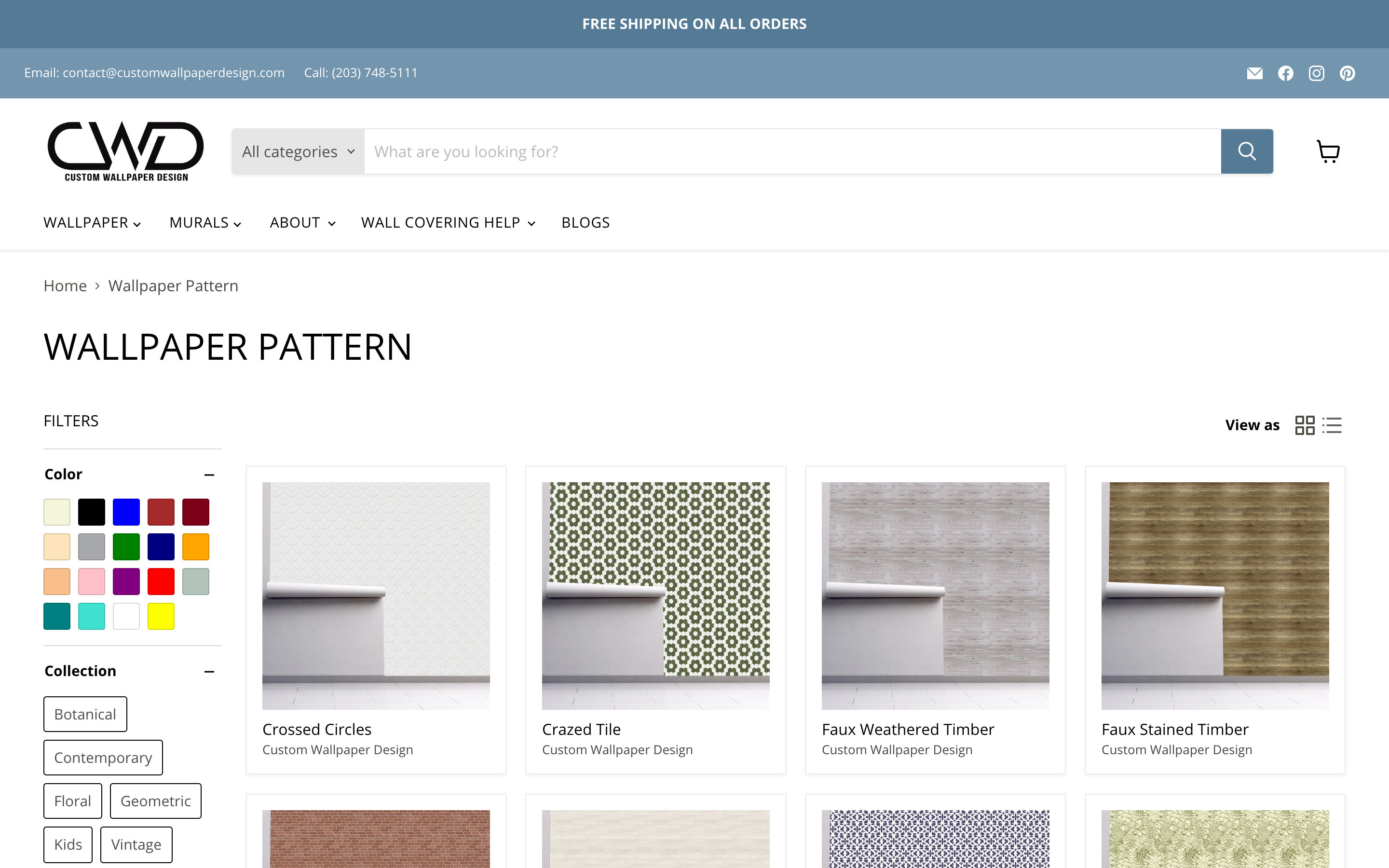The height and width of the screenshot is (868, 1389).
Task: Filter by the yellow color swatch
Action: [161, 616]
